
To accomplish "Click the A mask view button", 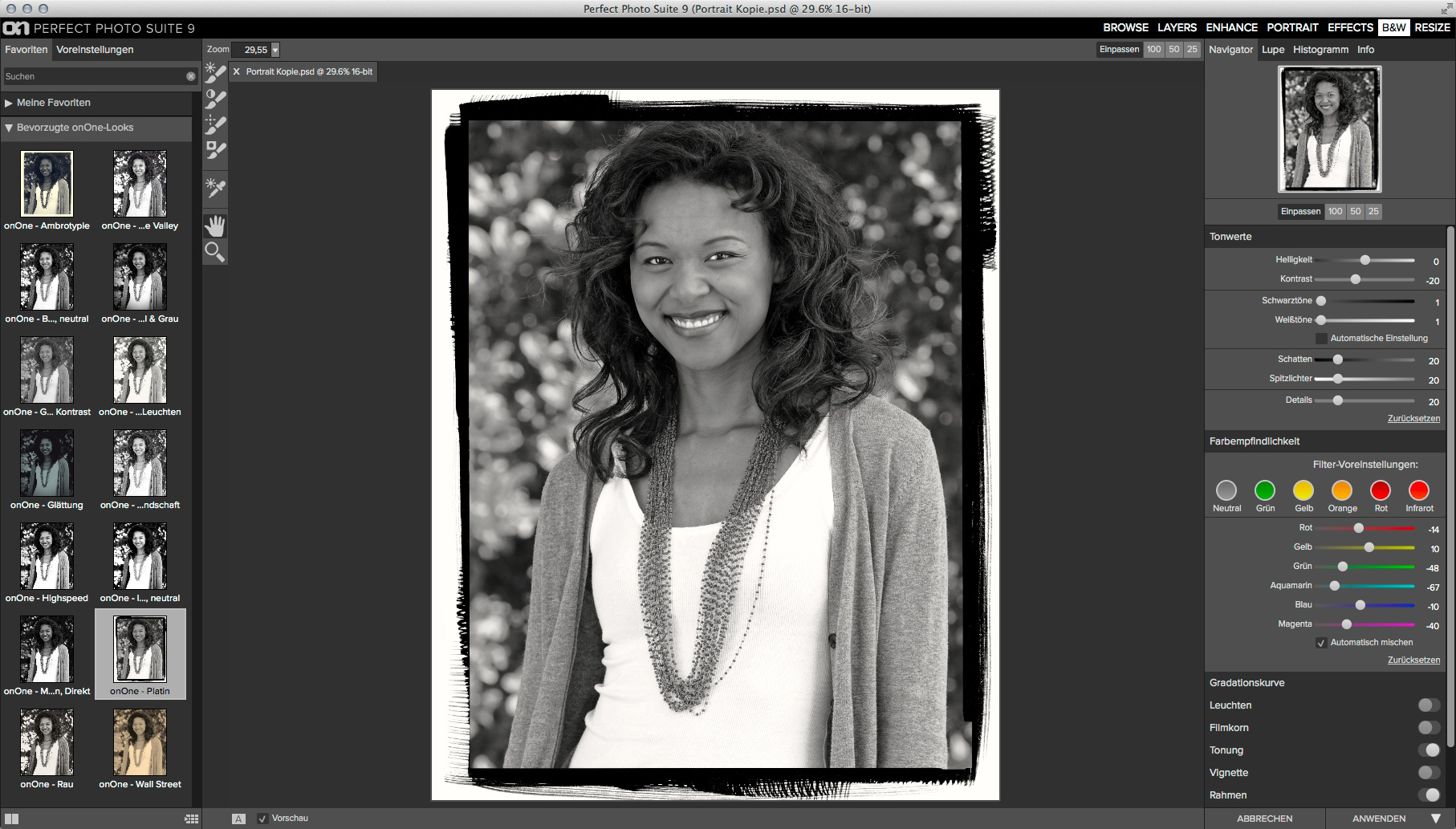I will pos(238,819).
